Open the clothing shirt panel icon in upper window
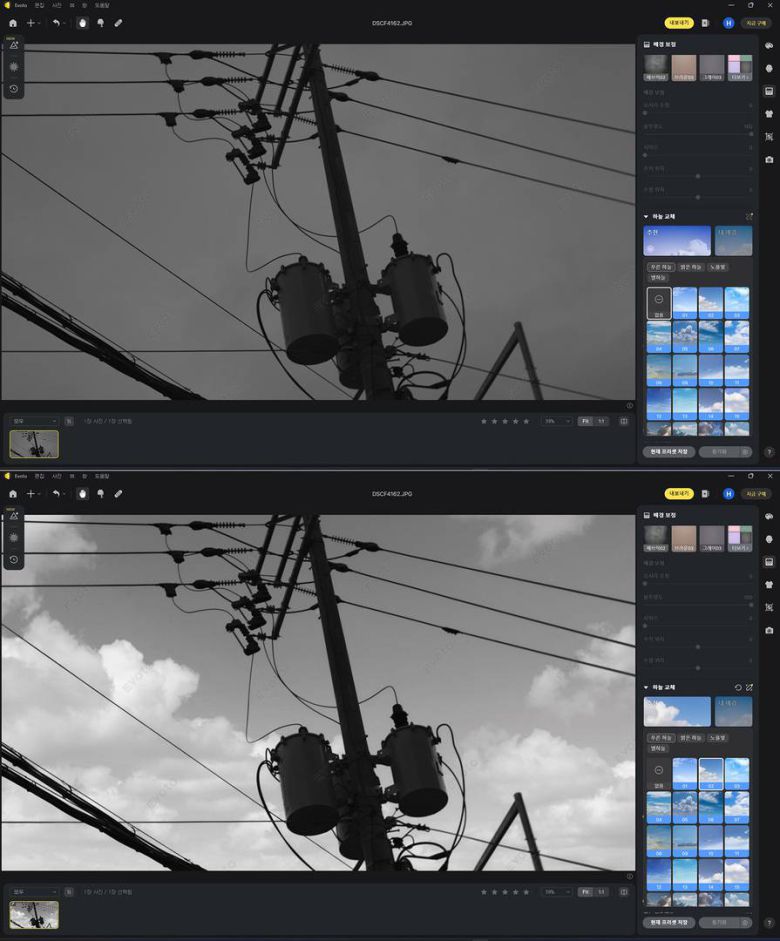This screenshot has width=780, height=941. 768,113
